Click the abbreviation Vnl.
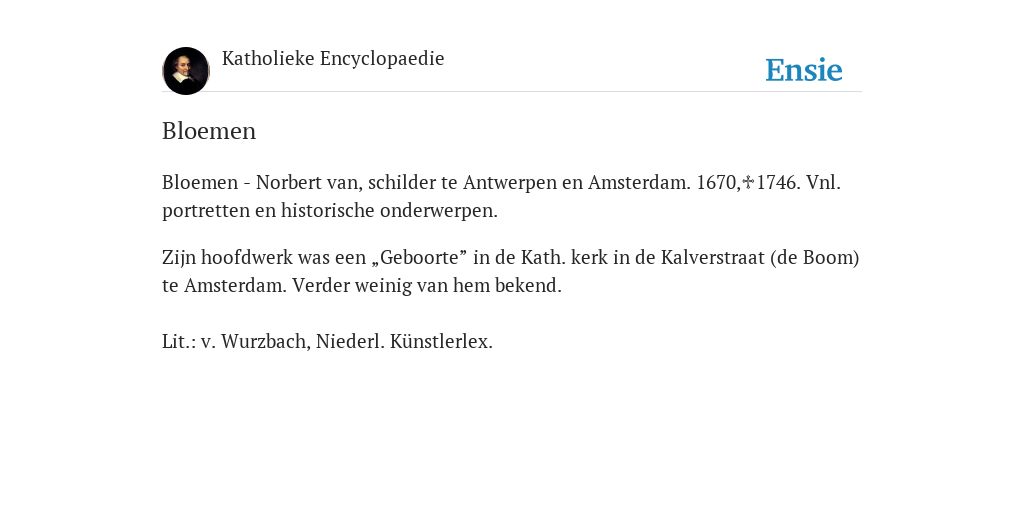Image resolution: width=1024 pixels, height=512 pixels. click(823, 182)
